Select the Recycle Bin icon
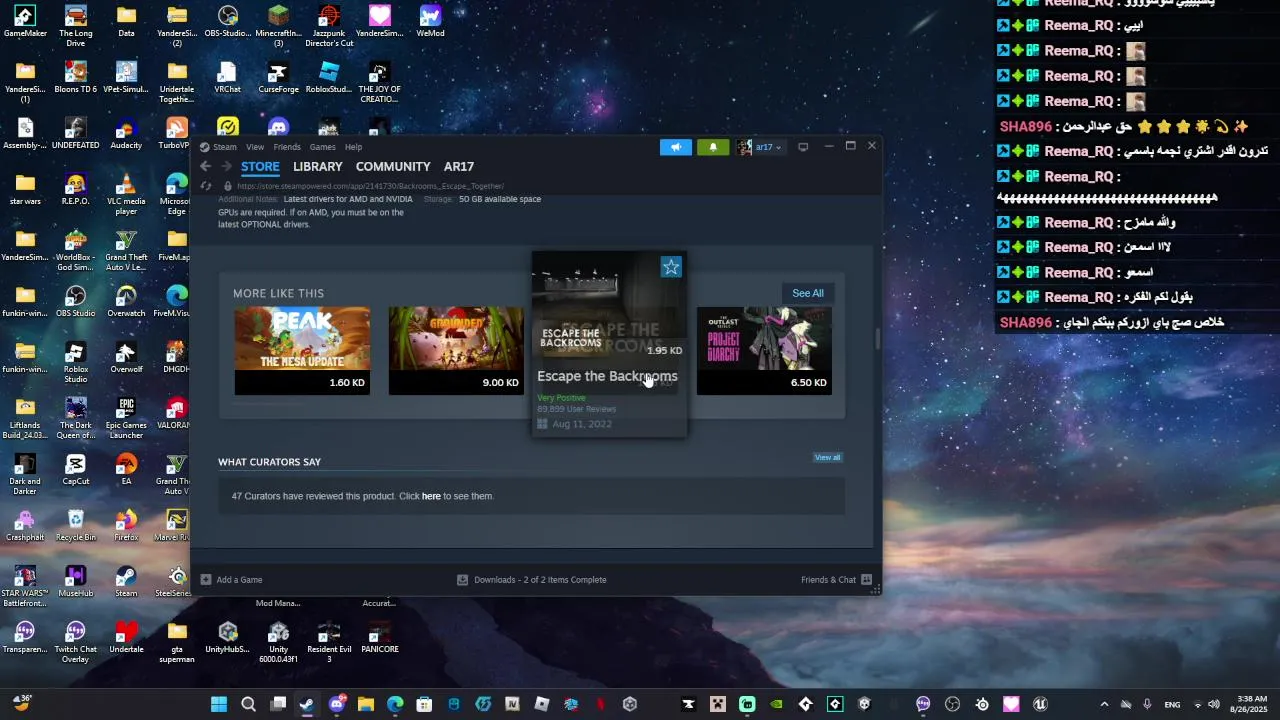Viewport: 1280px width, 720px height. pyautogui.click(x=76, y=527)
